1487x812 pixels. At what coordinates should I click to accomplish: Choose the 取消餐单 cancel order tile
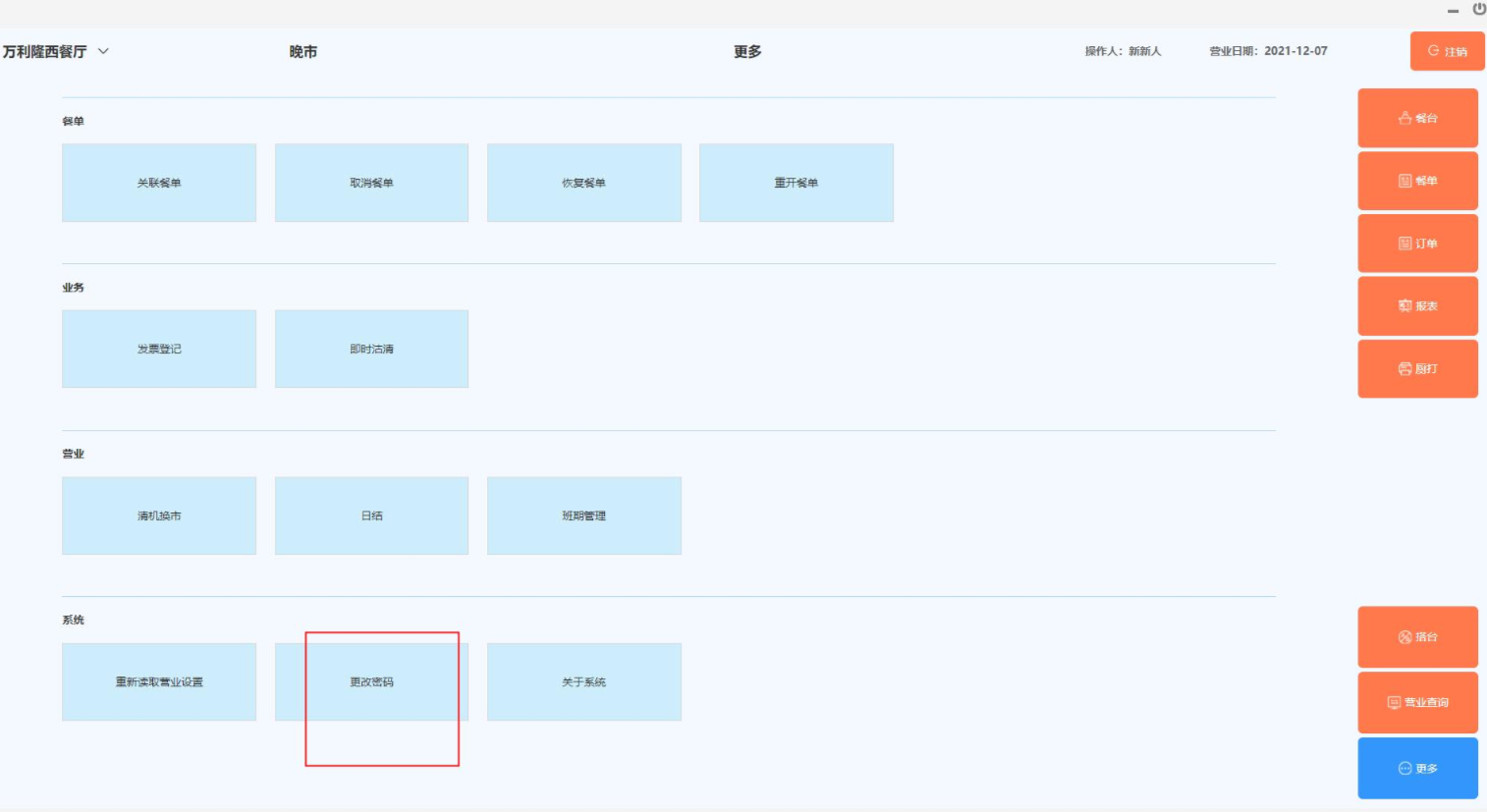pyautogui.click(x=371, y=183)
